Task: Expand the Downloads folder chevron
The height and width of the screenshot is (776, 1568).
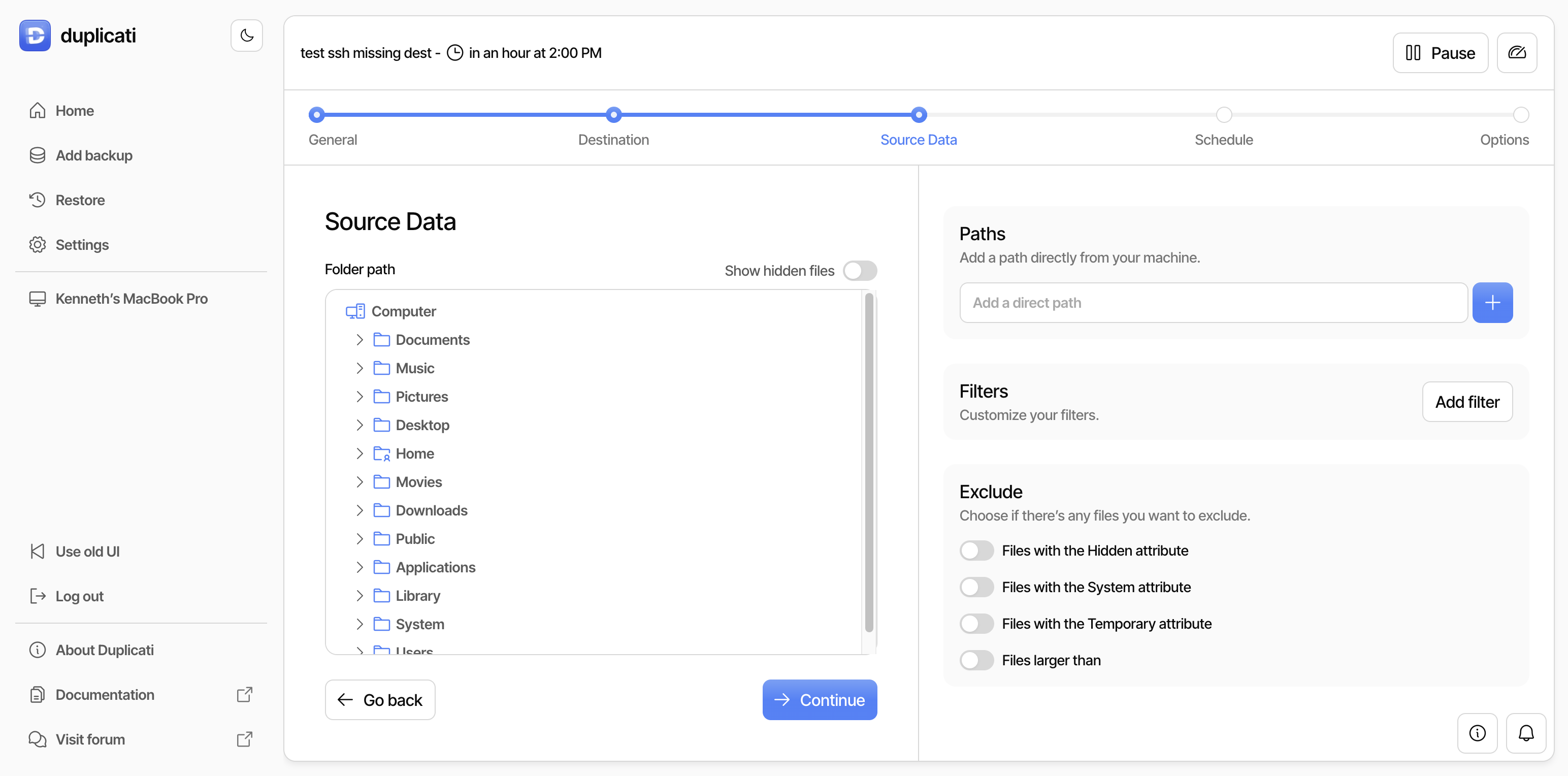Action: pyautogui.click(x=359, y=510)
